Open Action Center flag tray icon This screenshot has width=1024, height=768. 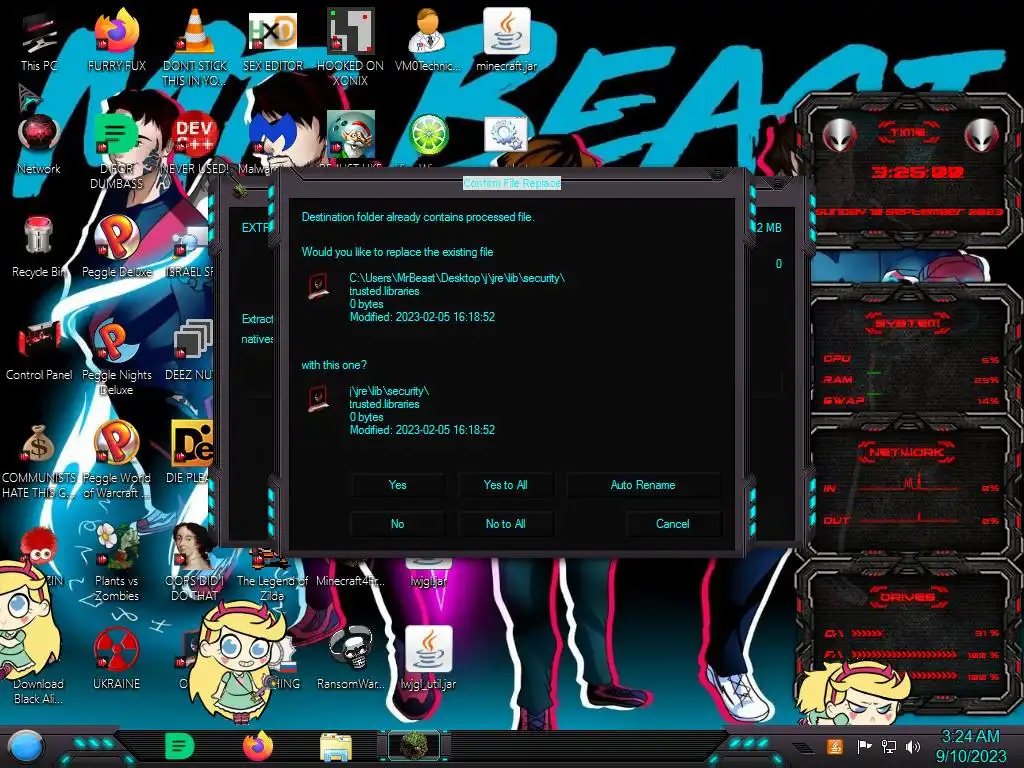pos(865,746)
